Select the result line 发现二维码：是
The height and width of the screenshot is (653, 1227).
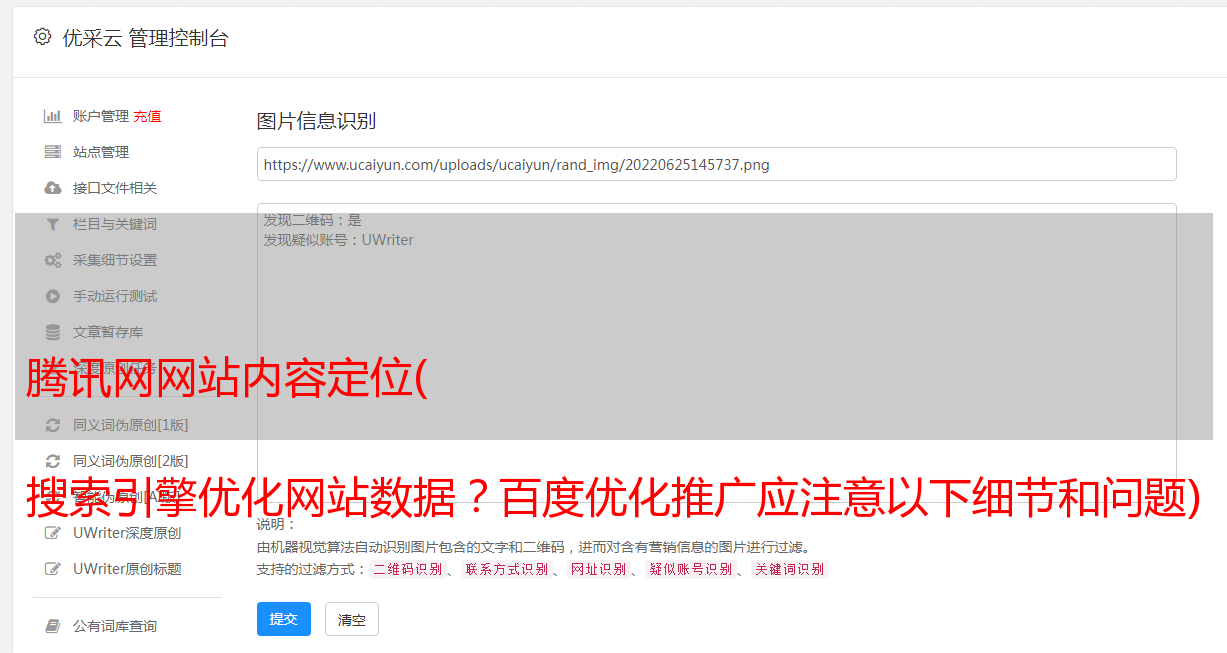[312, 220]
